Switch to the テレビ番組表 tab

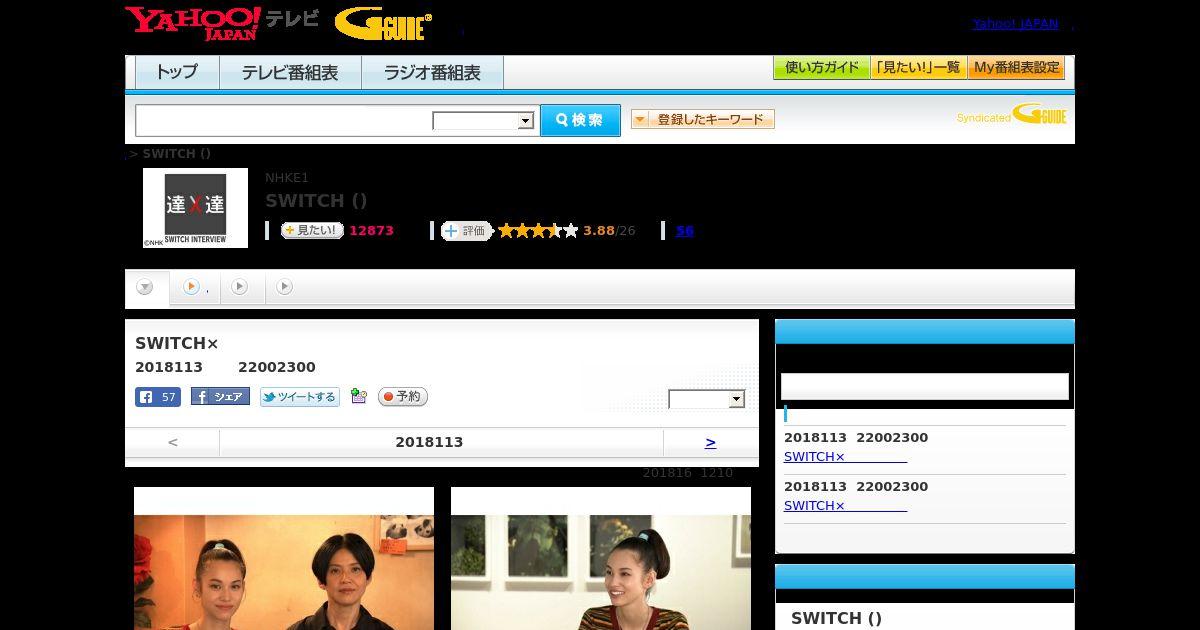(290, 72)
